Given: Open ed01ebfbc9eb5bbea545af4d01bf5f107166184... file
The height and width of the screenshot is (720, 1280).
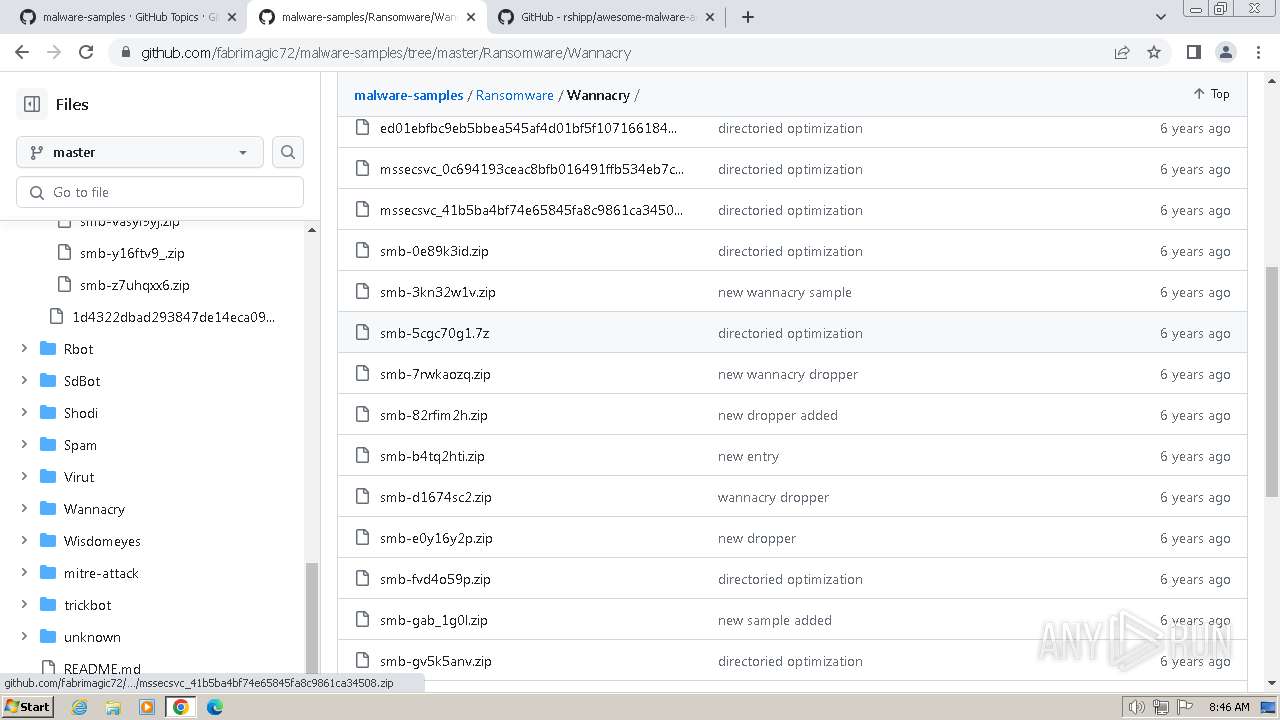Looking at the screenshot, I should pos(528,128).
